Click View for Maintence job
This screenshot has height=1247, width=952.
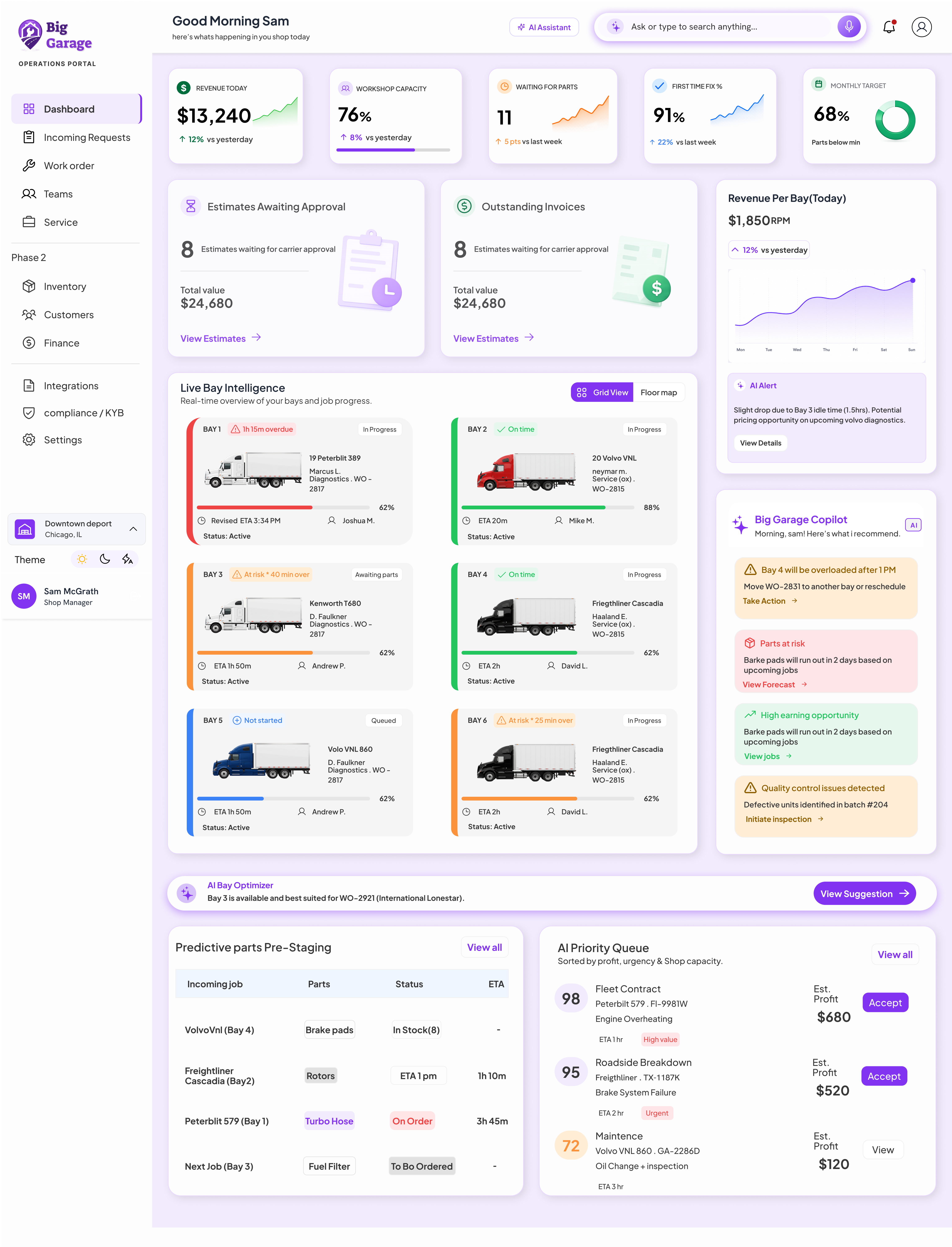[883, 1150]
